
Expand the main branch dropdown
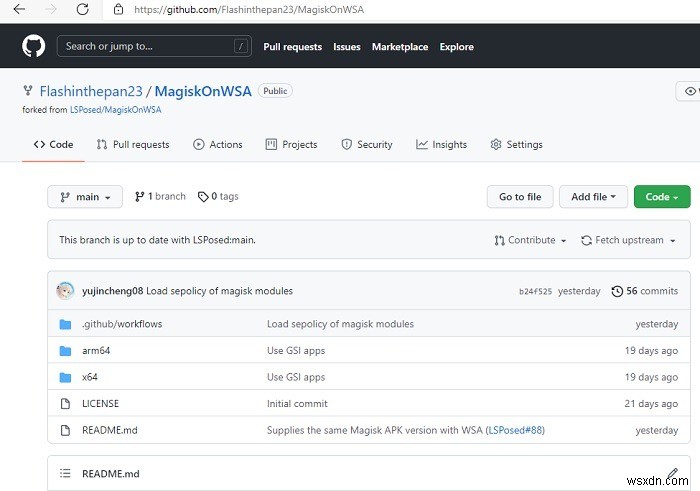[85, 197]
